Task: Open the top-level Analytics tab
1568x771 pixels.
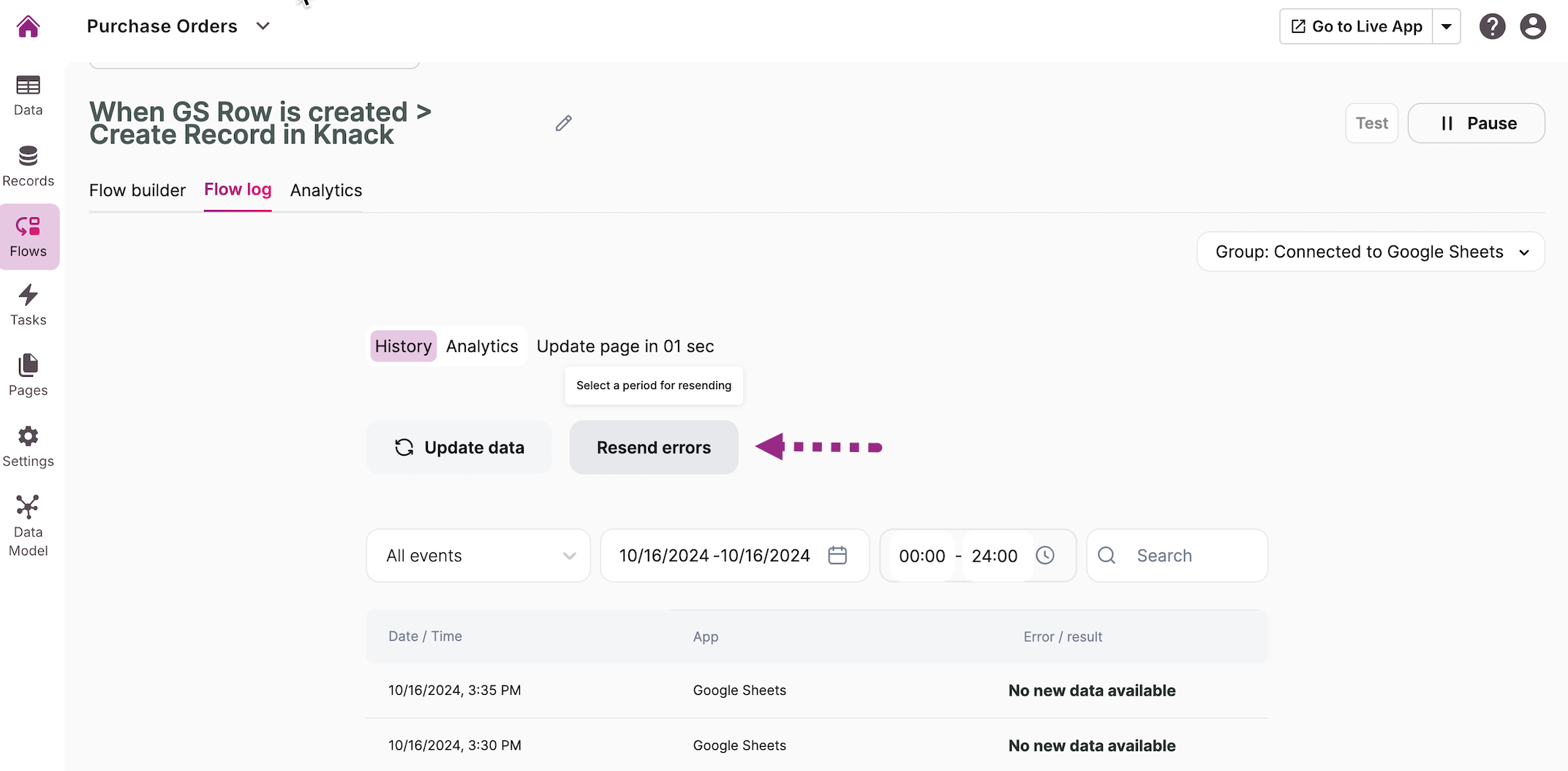Action: point(326,190)
